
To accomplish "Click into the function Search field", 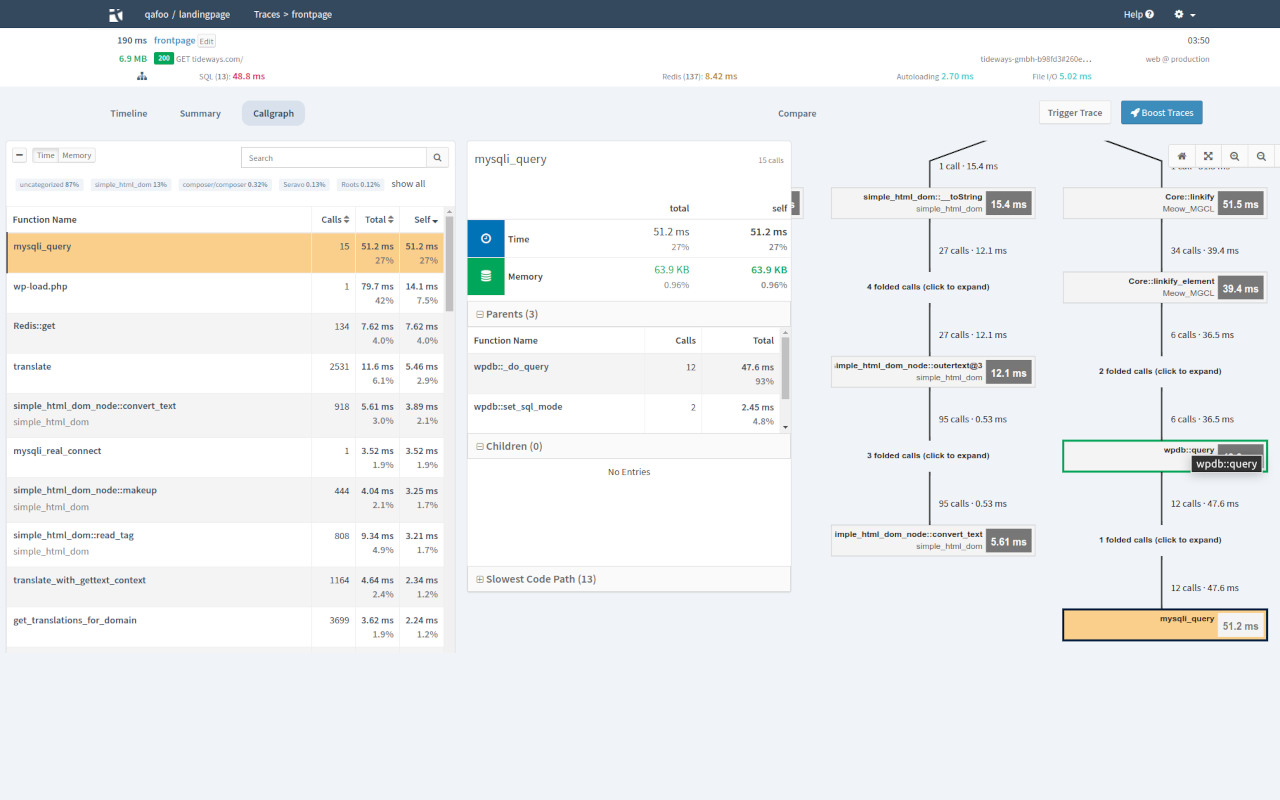I will (x=334, y=158).
